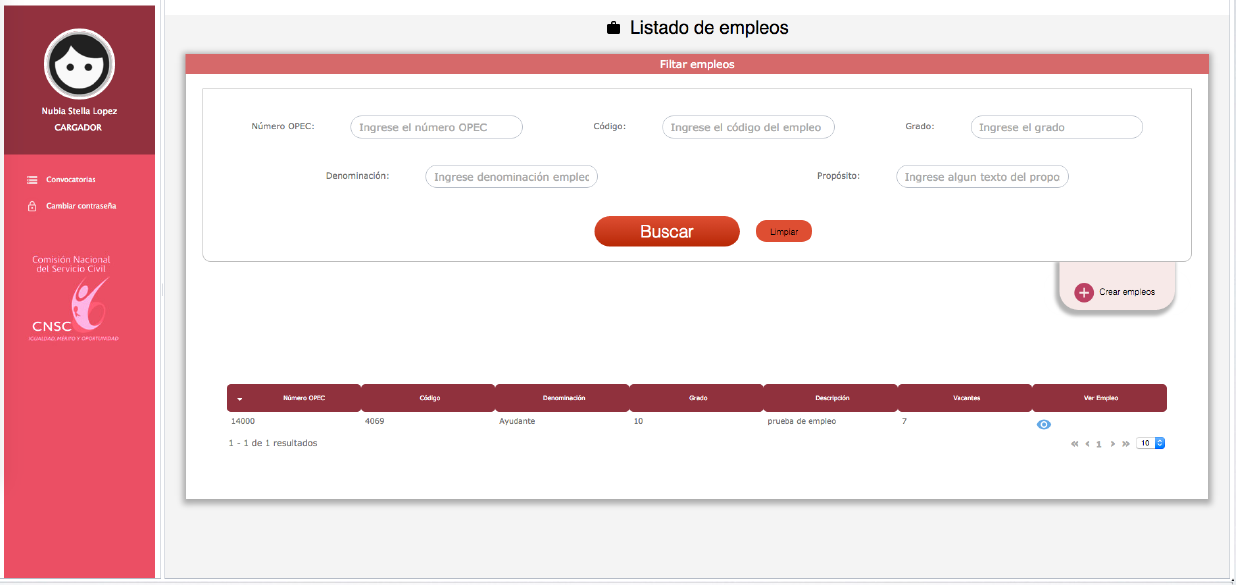1236x585 pixels.
Task: Open the Cambiar contraseña menu item
Action: pos(80,206)
